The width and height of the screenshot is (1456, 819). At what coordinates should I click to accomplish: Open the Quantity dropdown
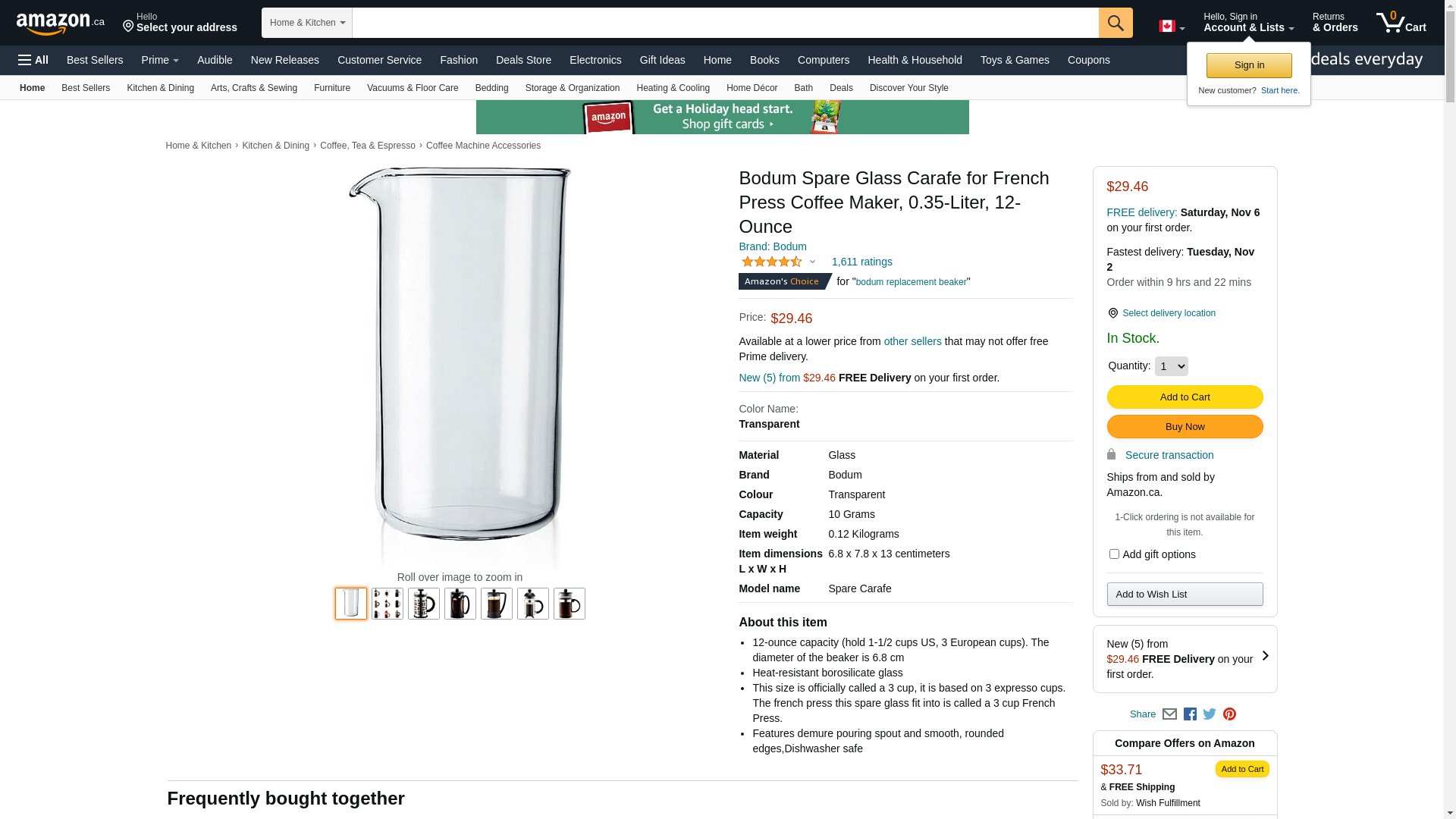tap(1171, 366)
